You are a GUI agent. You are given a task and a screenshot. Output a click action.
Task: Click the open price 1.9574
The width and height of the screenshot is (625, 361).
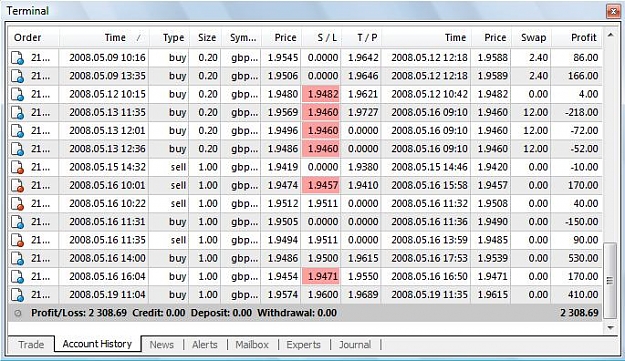pos(283,295)
